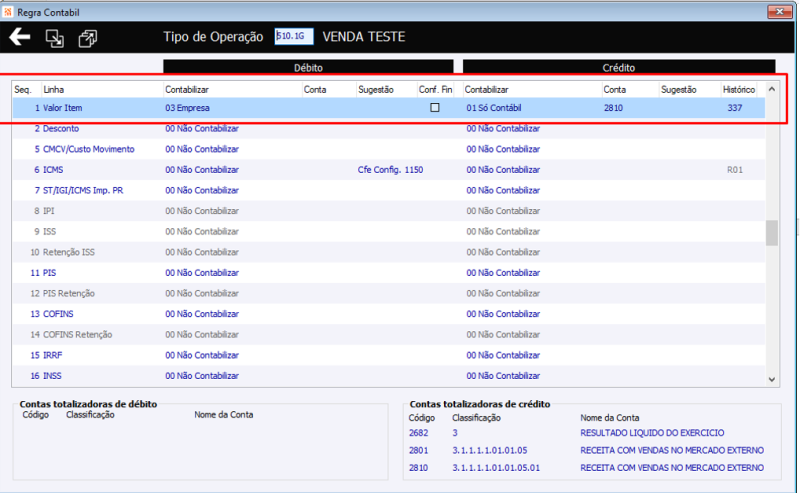Click the vertical scrollbar thumb
The height and width of the screenshot is (493, 800).
[x=771, y=233]
